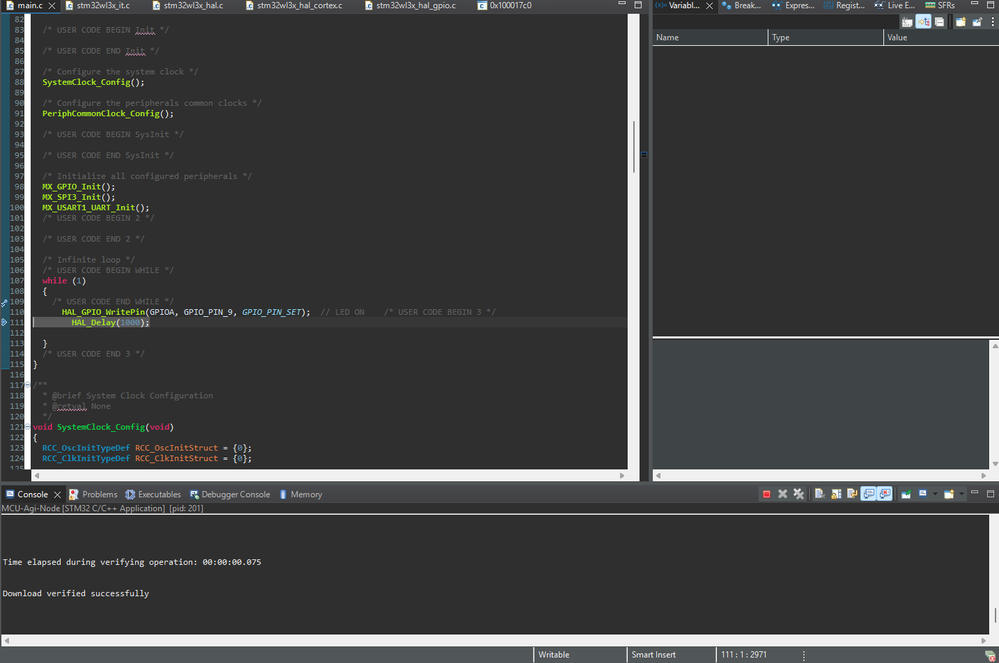The width and height of the screenshot is (999, 663).
Task: Collapse the comment fold at line 117
Action: 27,385
